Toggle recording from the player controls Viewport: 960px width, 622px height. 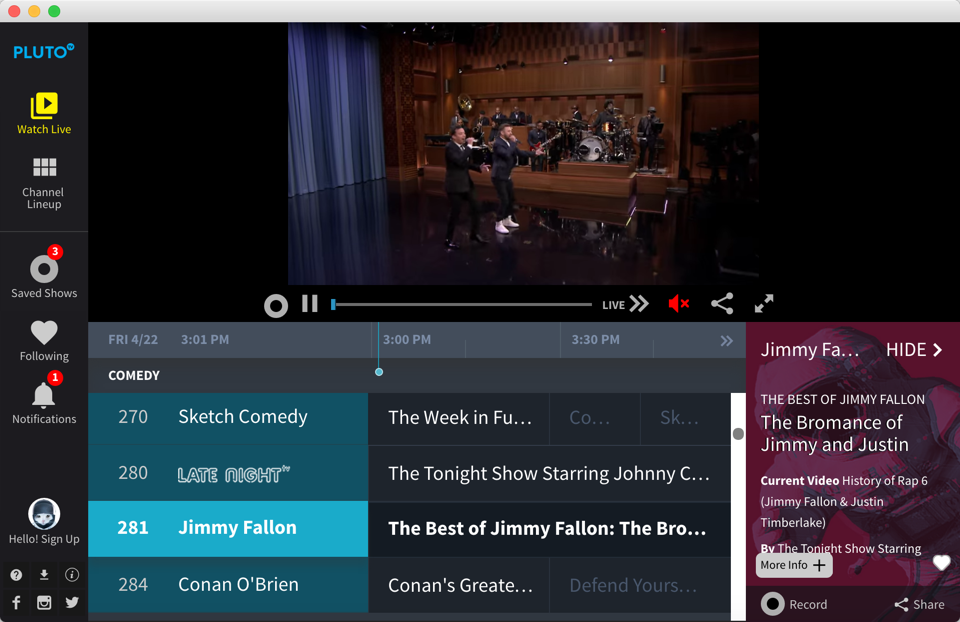tap(276, 305)
